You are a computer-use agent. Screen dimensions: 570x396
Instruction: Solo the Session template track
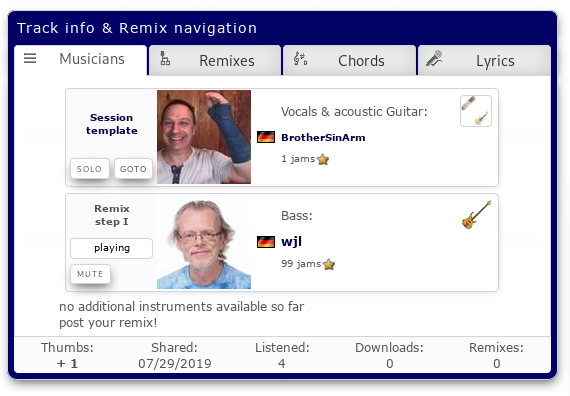pos(89,169)
